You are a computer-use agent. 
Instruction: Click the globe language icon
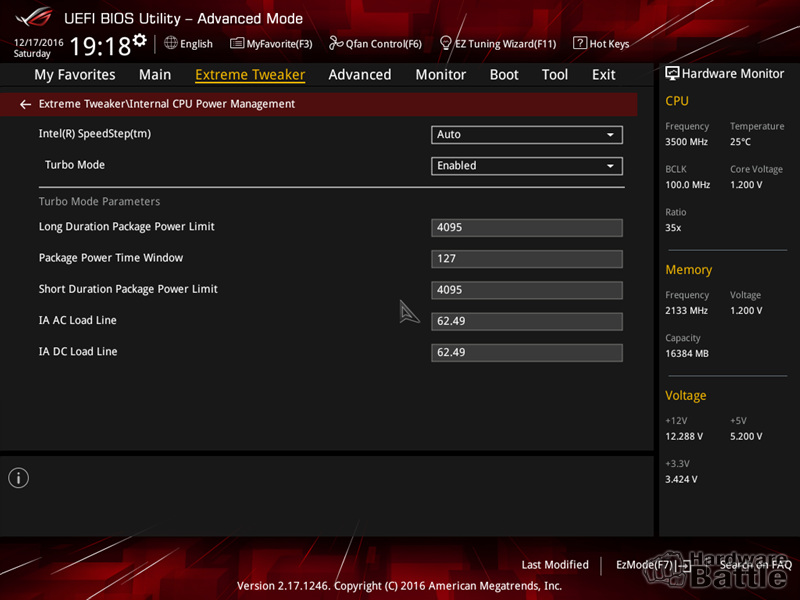pyautogui.click(x=170, y=43)
